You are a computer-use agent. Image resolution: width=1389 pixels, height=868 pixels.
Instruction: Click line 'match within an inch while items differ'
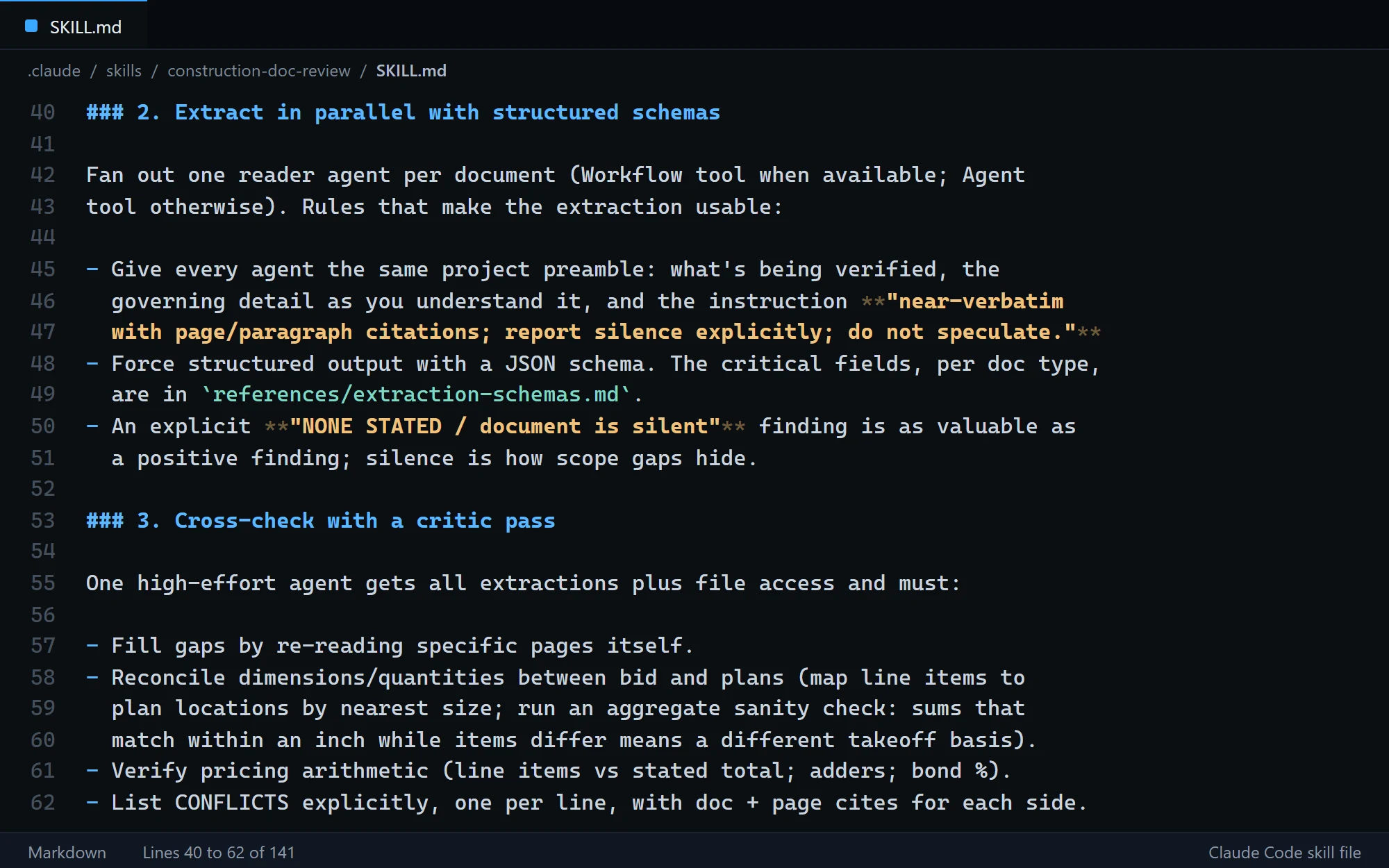(x=574, y=740)
